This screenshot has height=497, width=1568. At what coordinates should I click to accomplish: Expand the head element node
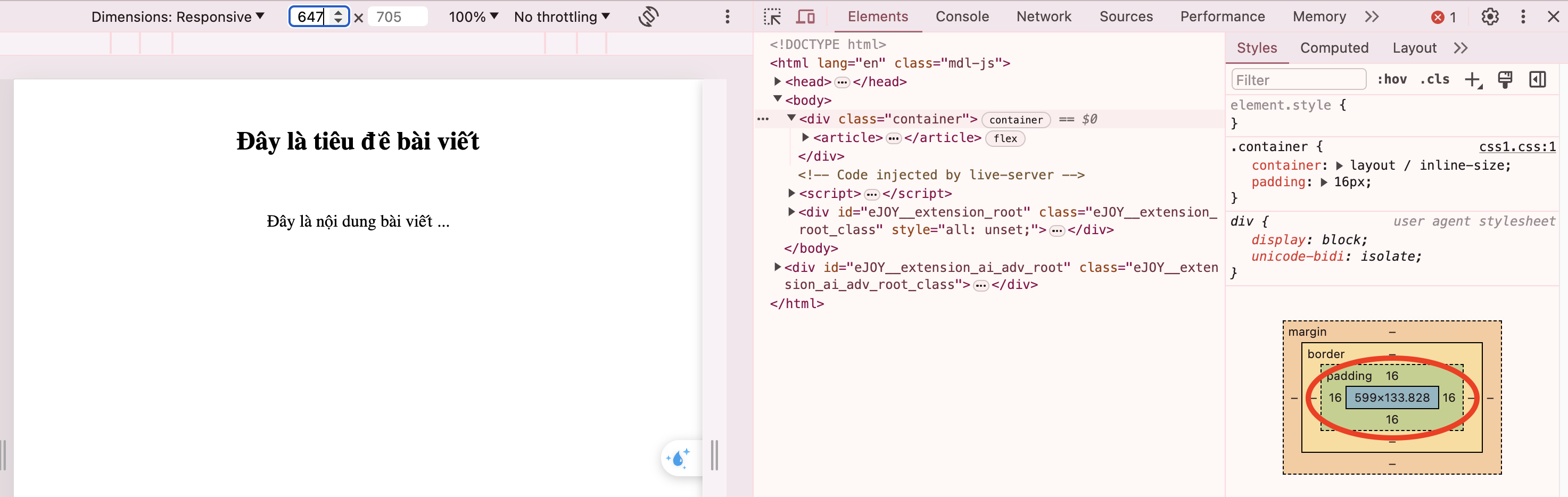point(777,81)
